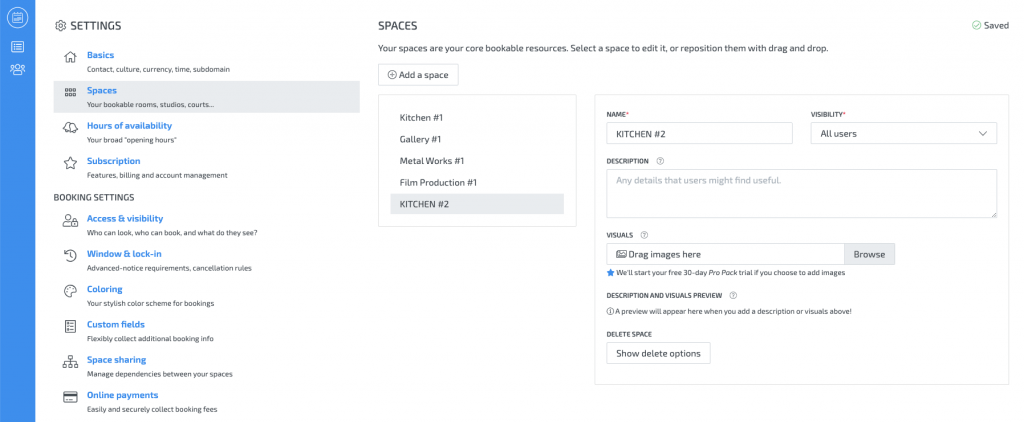
Task: Click the clock icon for Window & lock-in
Action: pos(70,256)
